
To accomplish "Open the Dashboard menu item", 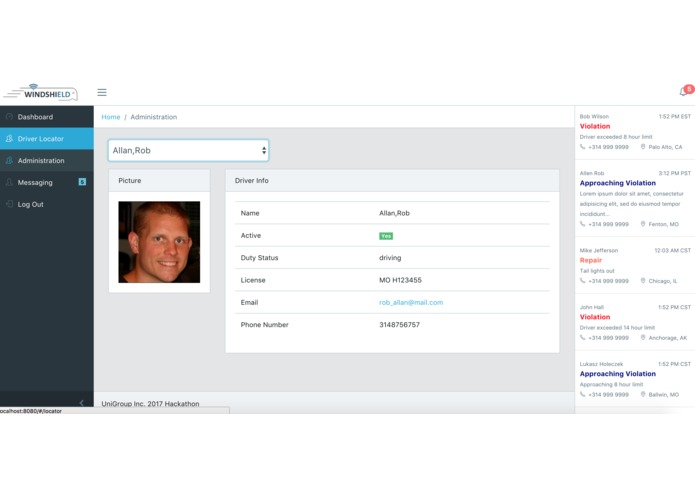I will (x=47, y=117).
